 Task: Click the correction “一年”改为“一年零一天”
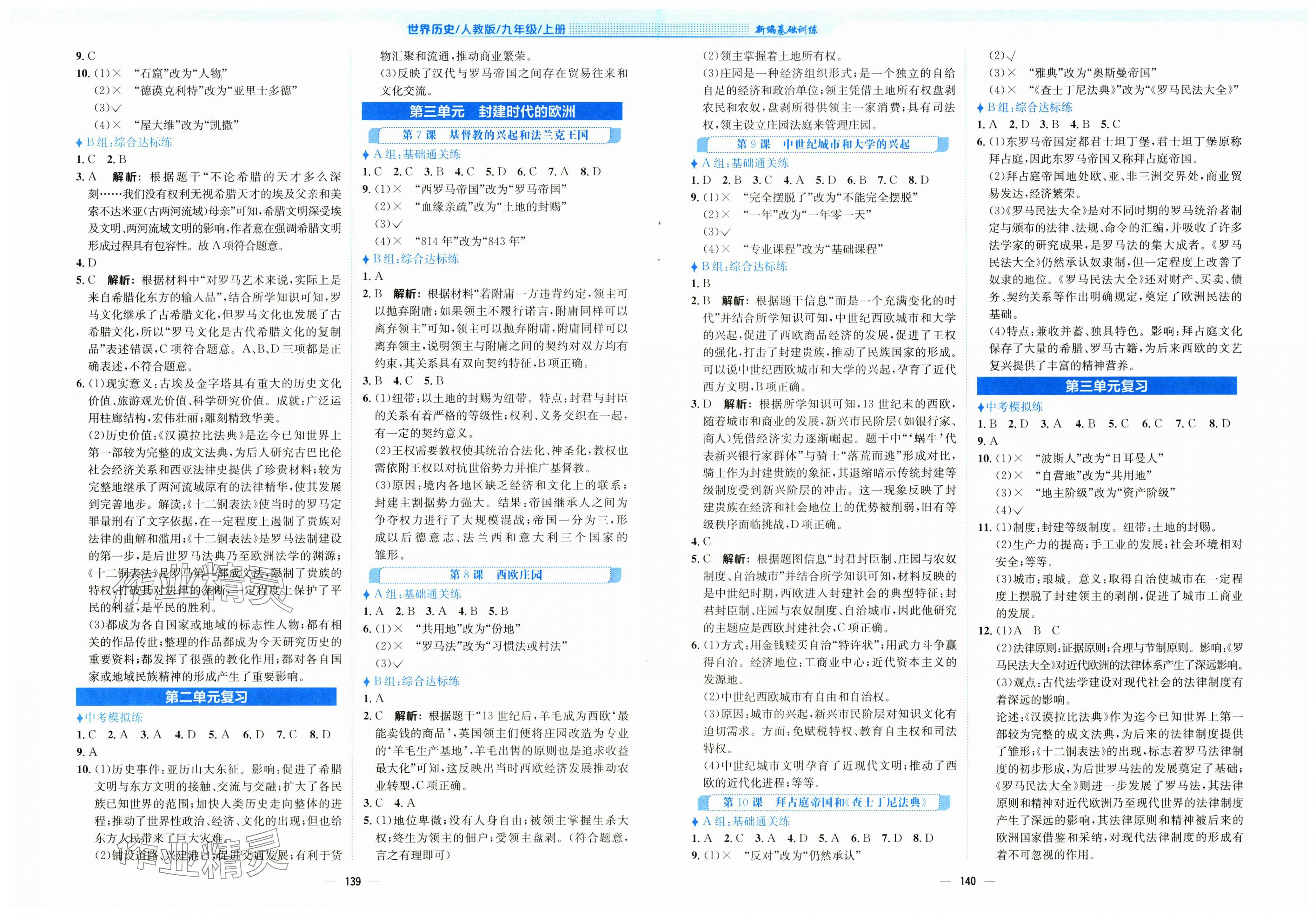point(807,214)
